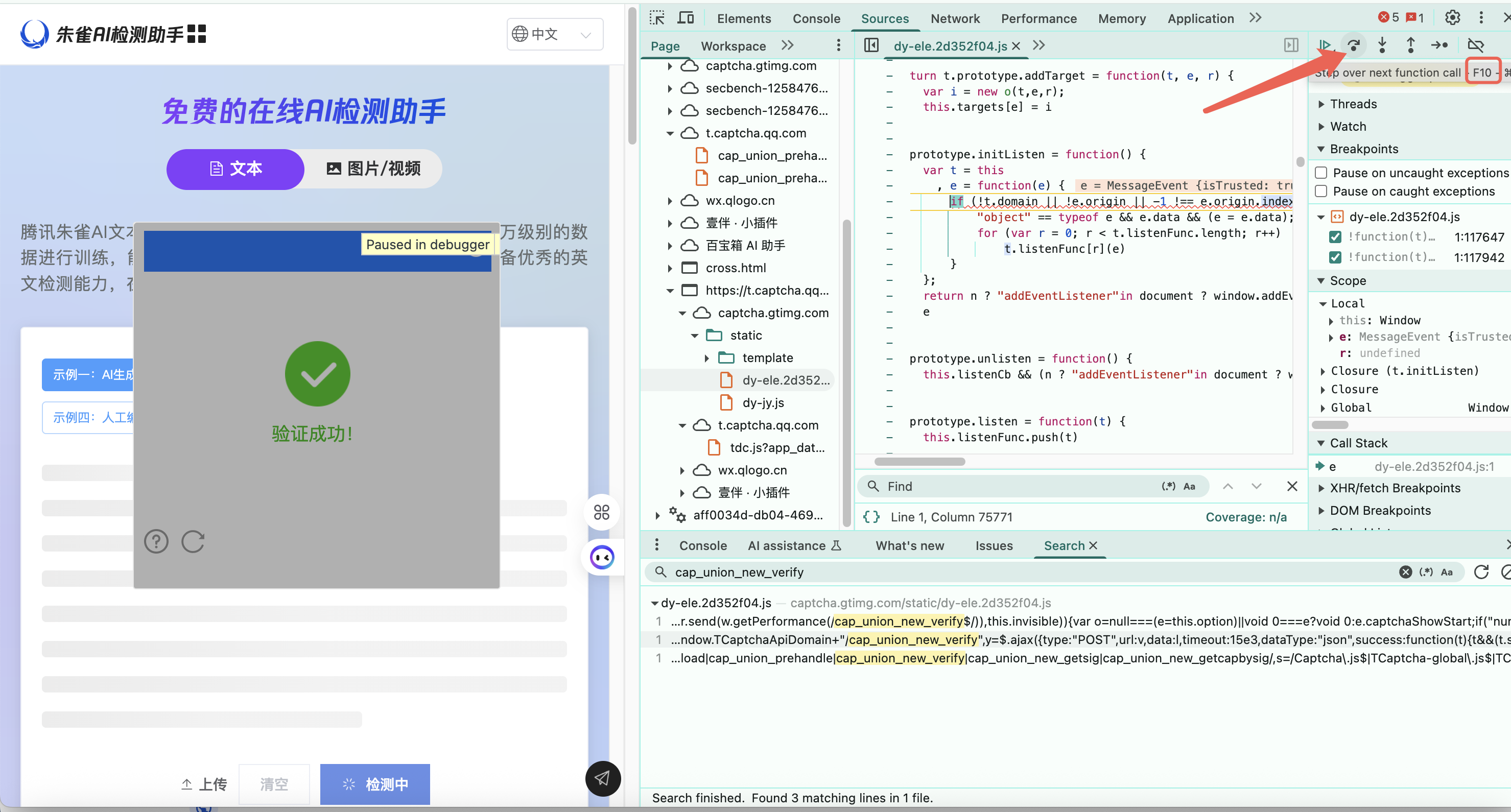Expand the Watch section
Image resolution: width=1511 pixels, height=812 pixels.
point(1348,127)
